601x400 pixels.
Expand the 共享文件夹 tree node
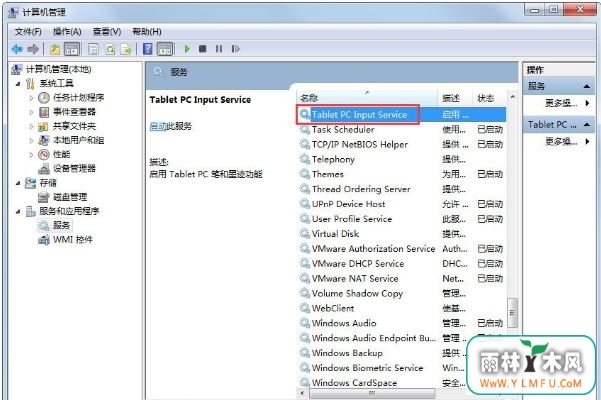click(31, 126)
